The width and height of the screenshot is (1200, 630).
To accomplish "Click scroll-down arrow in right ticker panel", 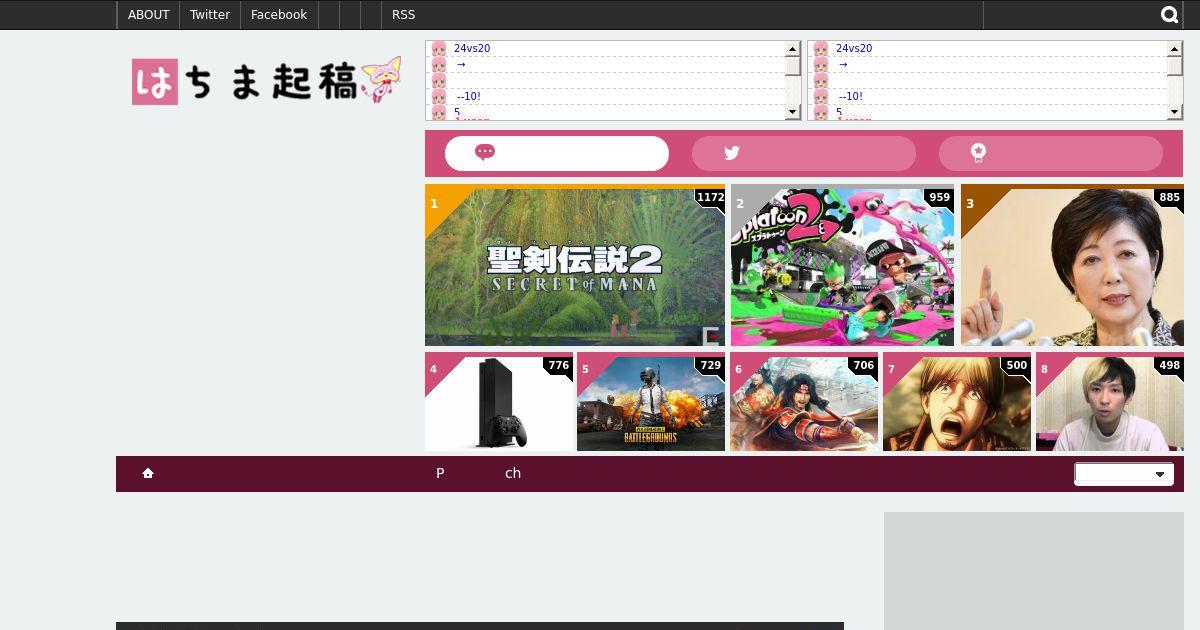I will pyautogui.click(x=1174, y=112).
